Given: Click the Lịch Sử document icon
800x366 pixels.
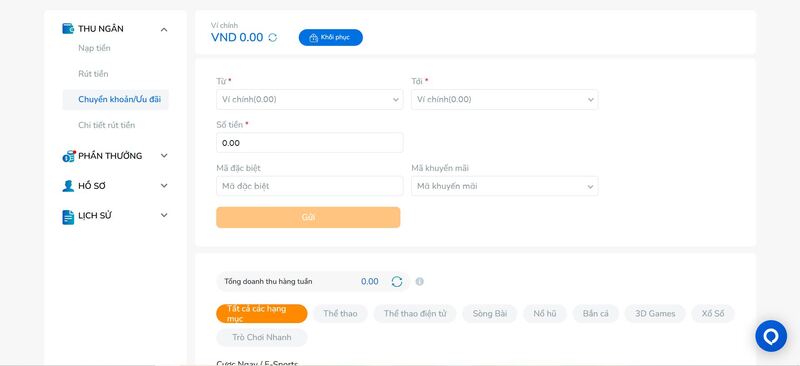Looking at the screenshot, I should tap(68, 217).
